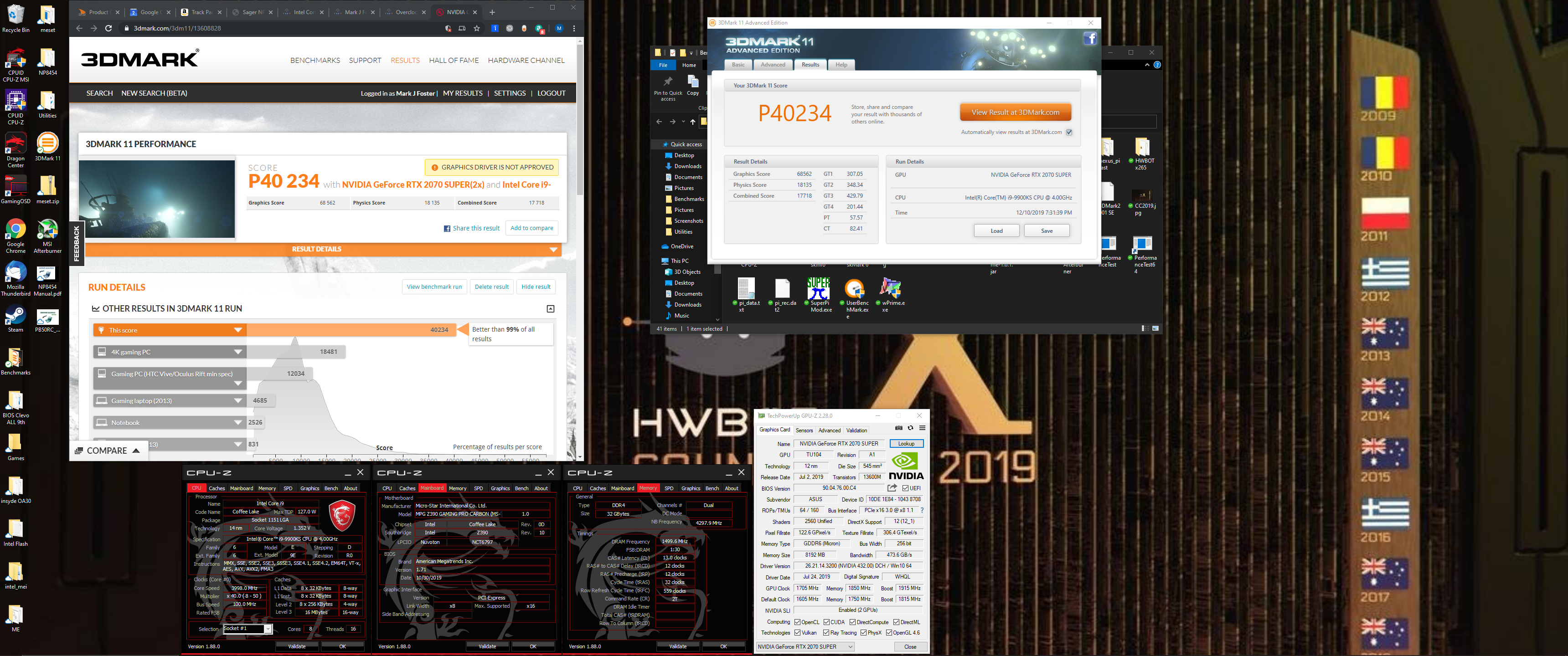Click the Add to compare button
Viewport: 1568px width, 656px height.
(531, 228)
